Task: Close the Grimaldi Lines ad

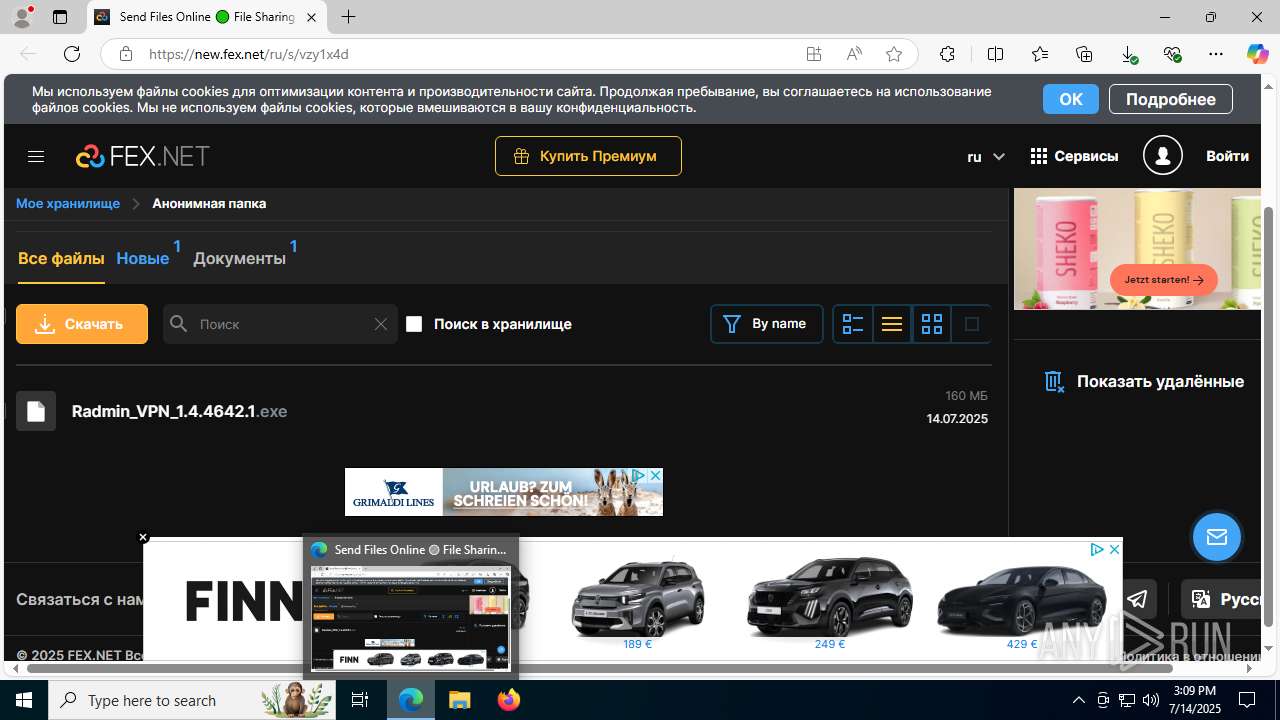Action: 655,475
